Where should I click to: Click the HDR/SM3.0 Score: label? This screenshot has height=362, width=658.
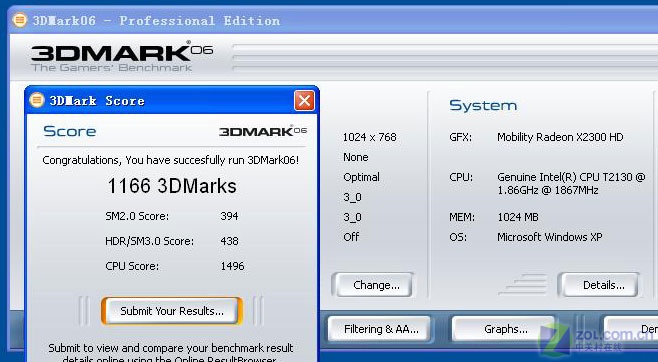[149, 241]
